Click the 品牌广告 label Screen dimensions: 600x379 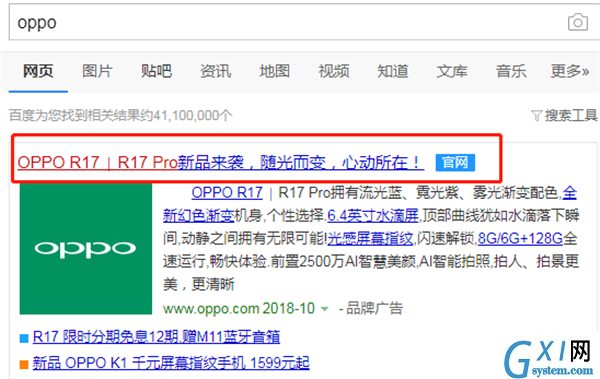tap(374, 308)
